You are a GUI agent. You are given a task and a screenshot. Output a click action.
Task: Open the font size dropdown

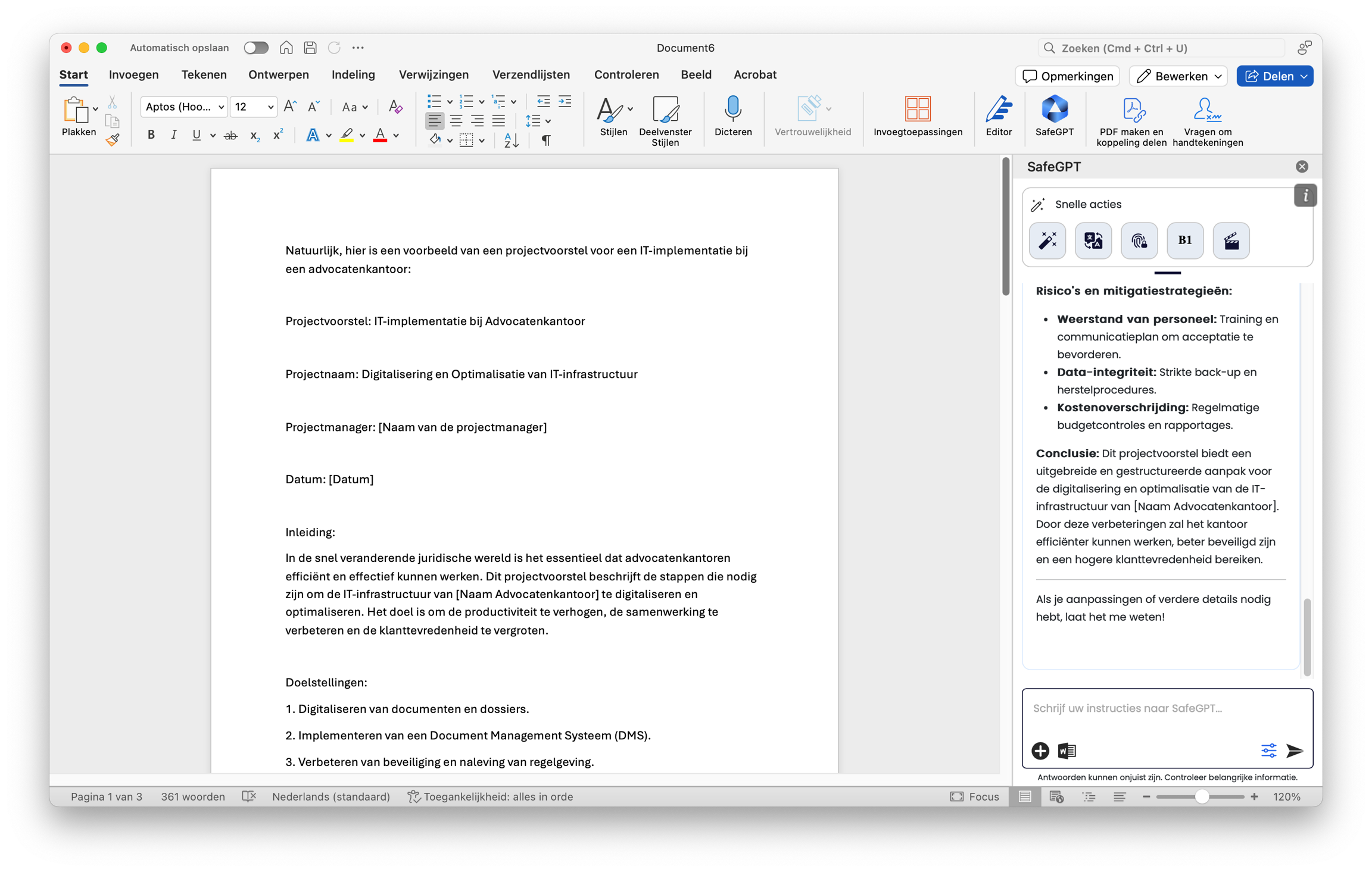(x=270, y=107)
